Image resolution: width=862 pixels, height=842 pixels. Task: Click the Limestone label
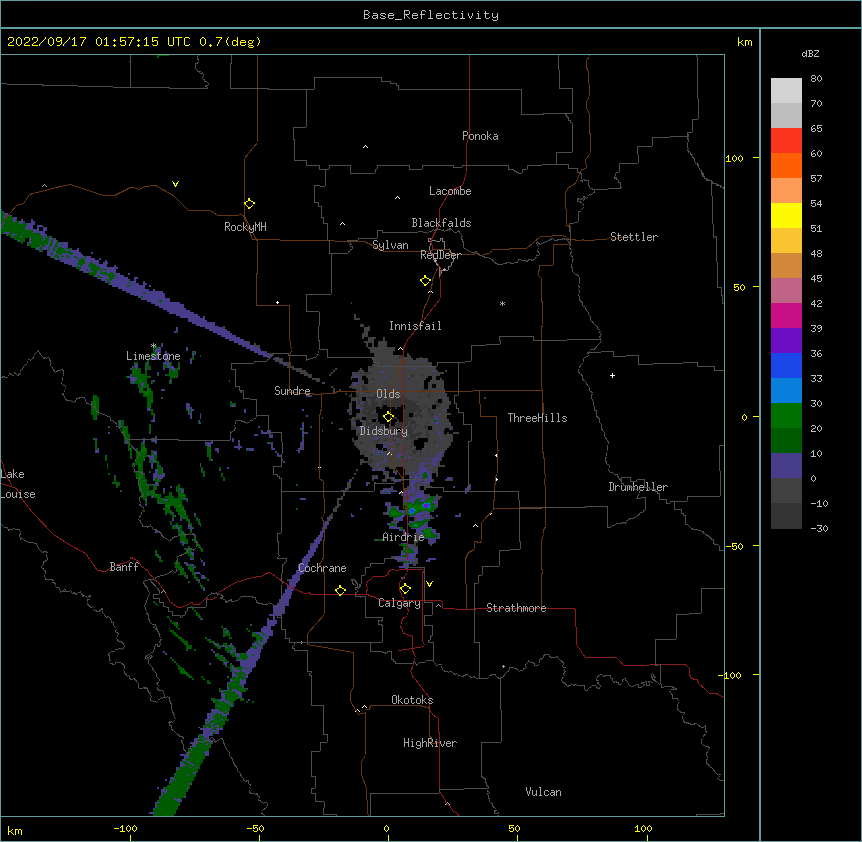[153, 356]
